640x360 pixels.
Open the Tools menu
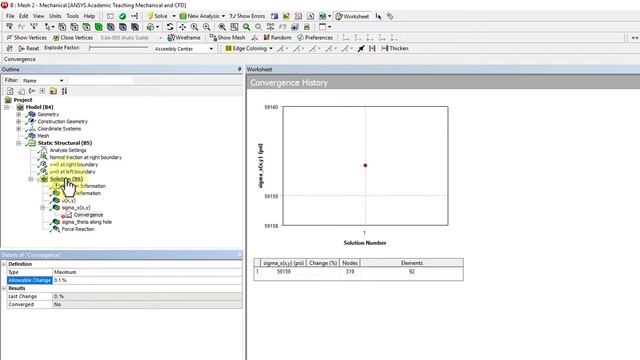click(73, 16)
